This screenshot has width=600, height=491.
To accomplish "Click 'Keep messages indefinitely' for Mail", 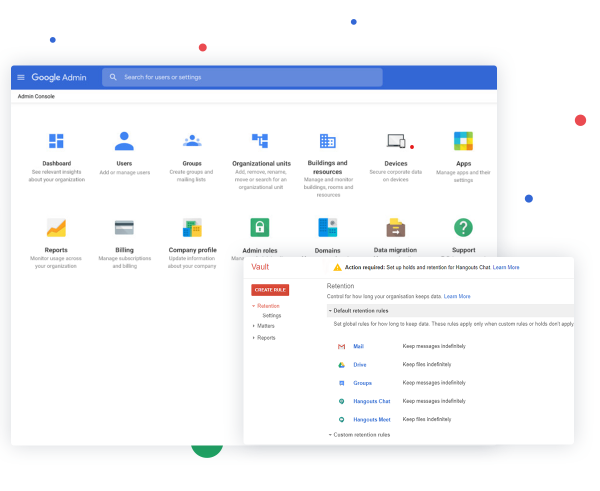I will coord(434,346).
